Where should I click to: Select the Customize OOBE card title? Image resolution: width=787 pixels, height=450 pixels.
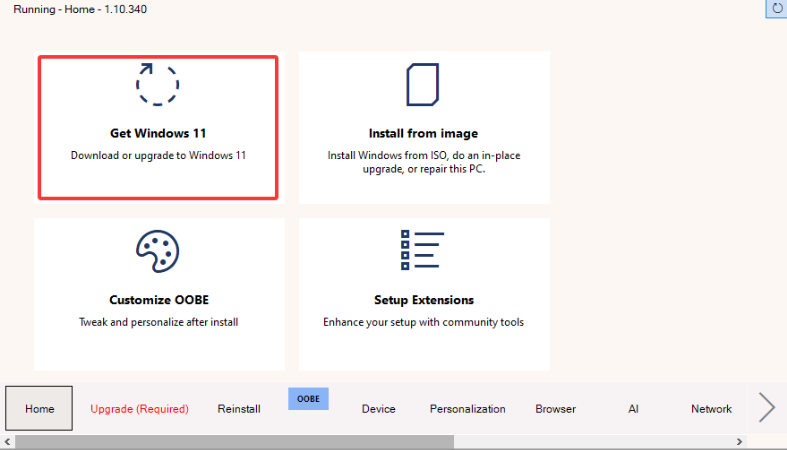point(159,300)
